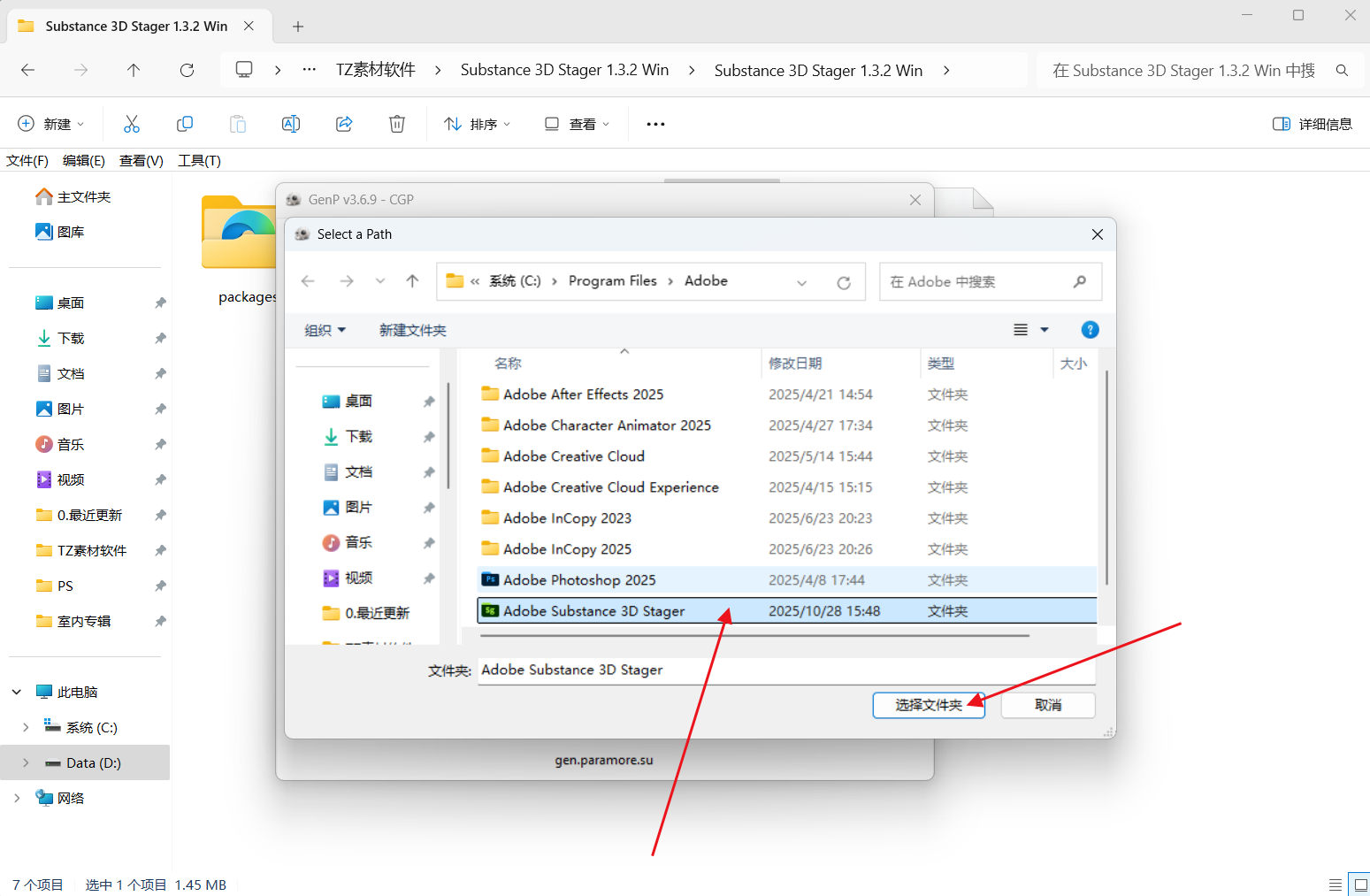The height and width of the screenshot is (896, 1370).
Task: Click the folder name input field
Action: (x=786, y=670)
